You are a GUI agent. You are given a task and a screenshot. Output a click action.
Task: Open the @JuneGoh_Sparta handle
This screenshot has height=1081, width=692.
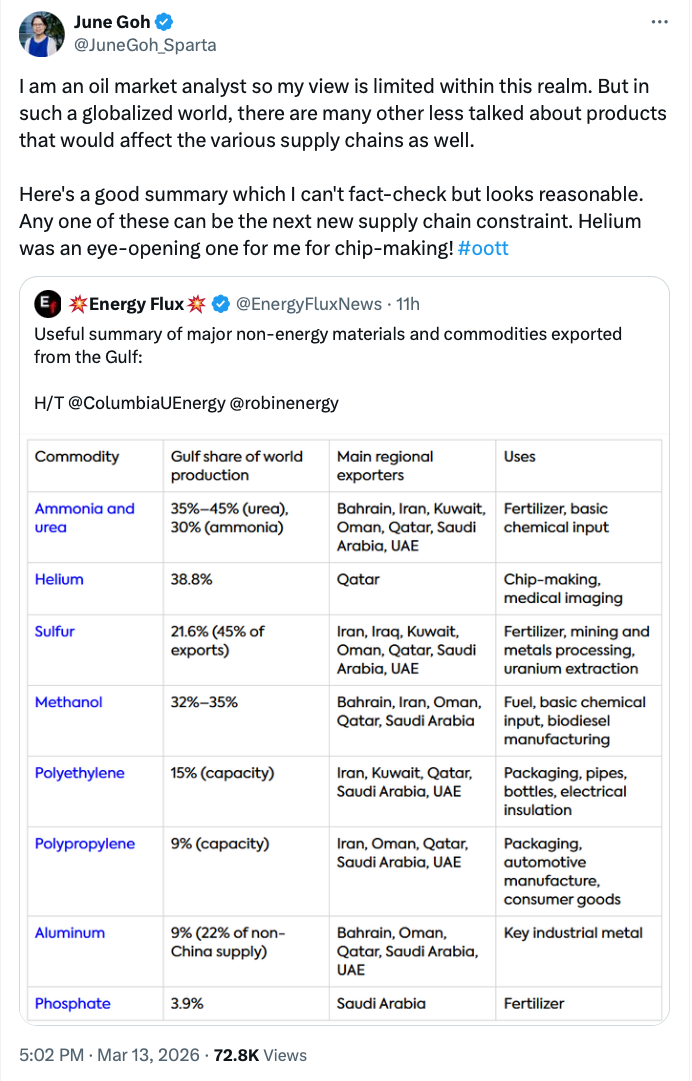(144, 45)
